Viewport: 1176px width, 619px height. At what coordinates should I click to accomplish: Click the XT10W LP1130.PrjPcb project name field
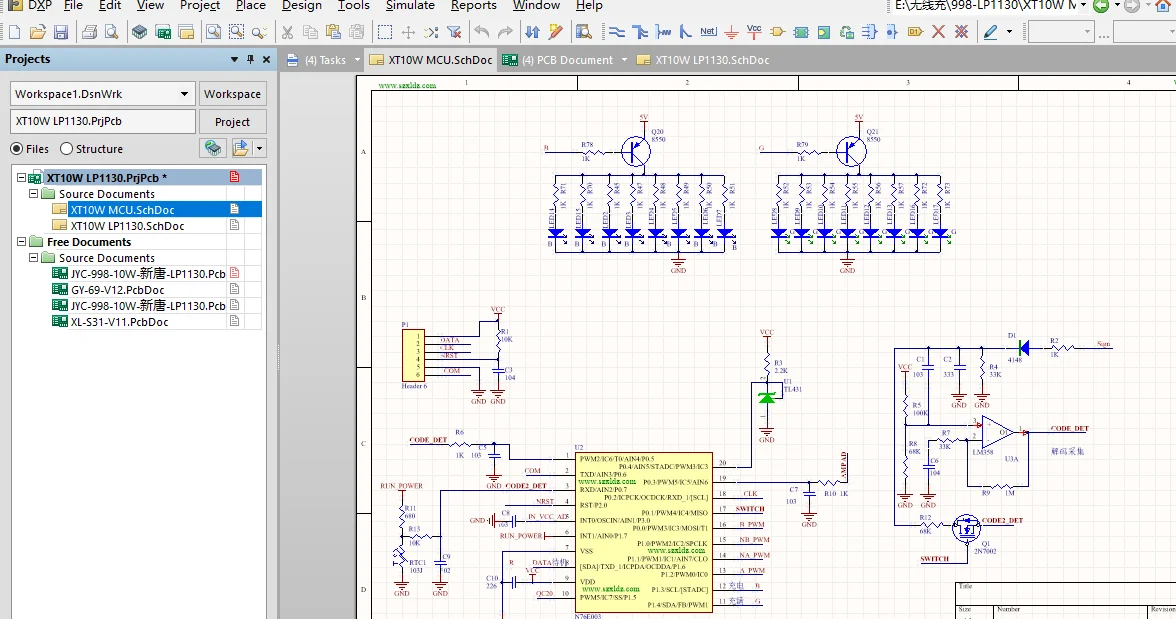[103, 121]
